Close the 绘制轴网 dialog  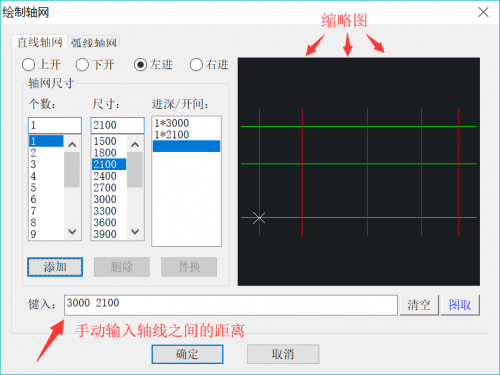click(x=483, y=12)
